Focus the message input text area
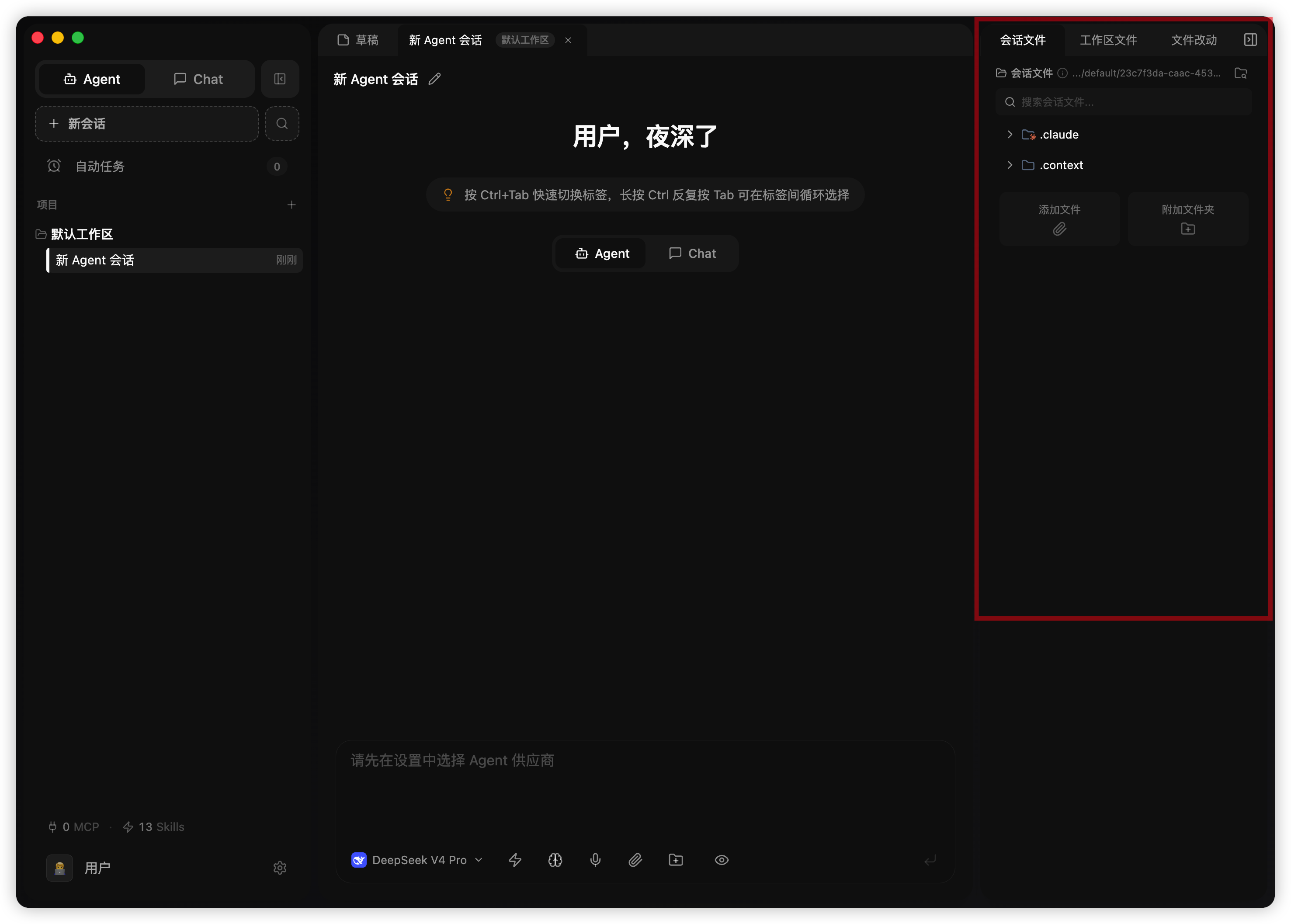This screenshot has height=924, width=1291. 645,791
